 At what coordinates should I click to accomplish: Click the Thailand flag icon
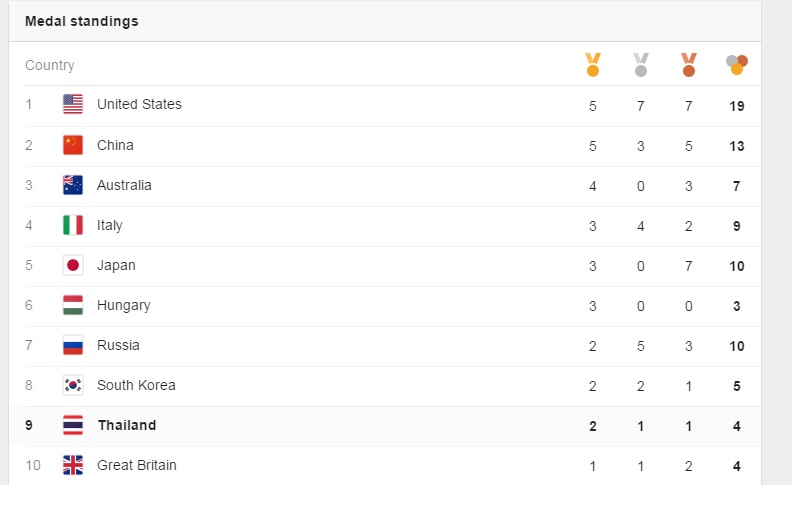(x=73, y=425)
